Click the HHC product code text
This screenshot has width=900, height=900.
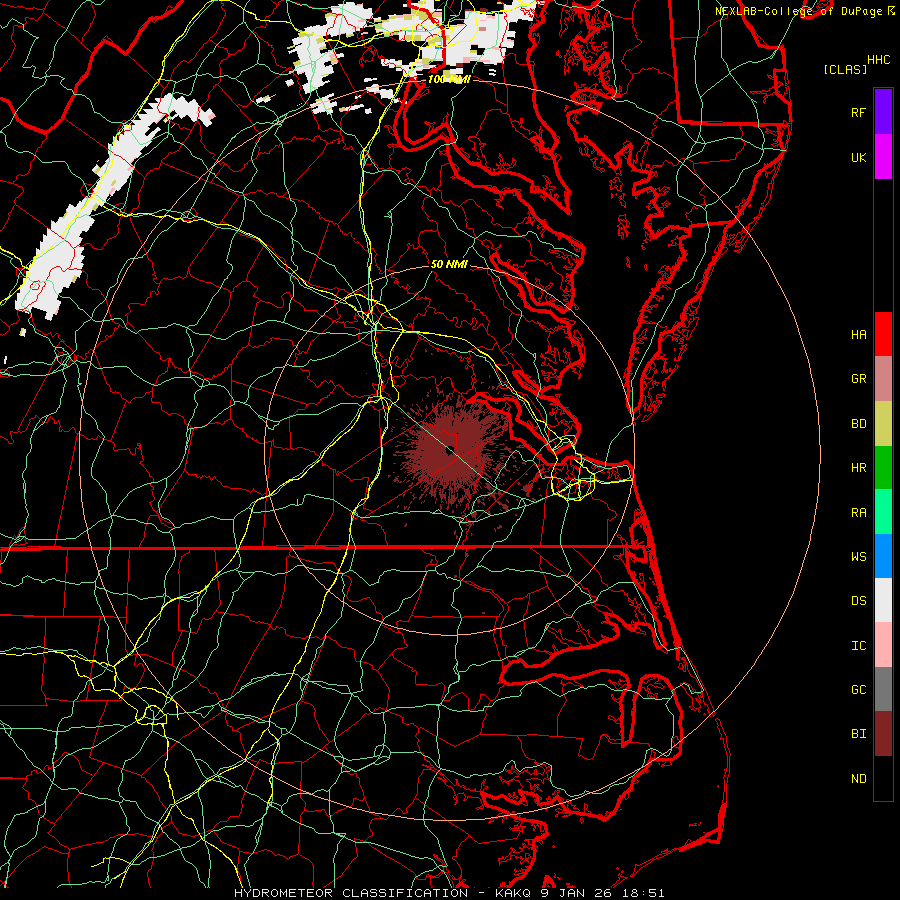coord(879,60)
